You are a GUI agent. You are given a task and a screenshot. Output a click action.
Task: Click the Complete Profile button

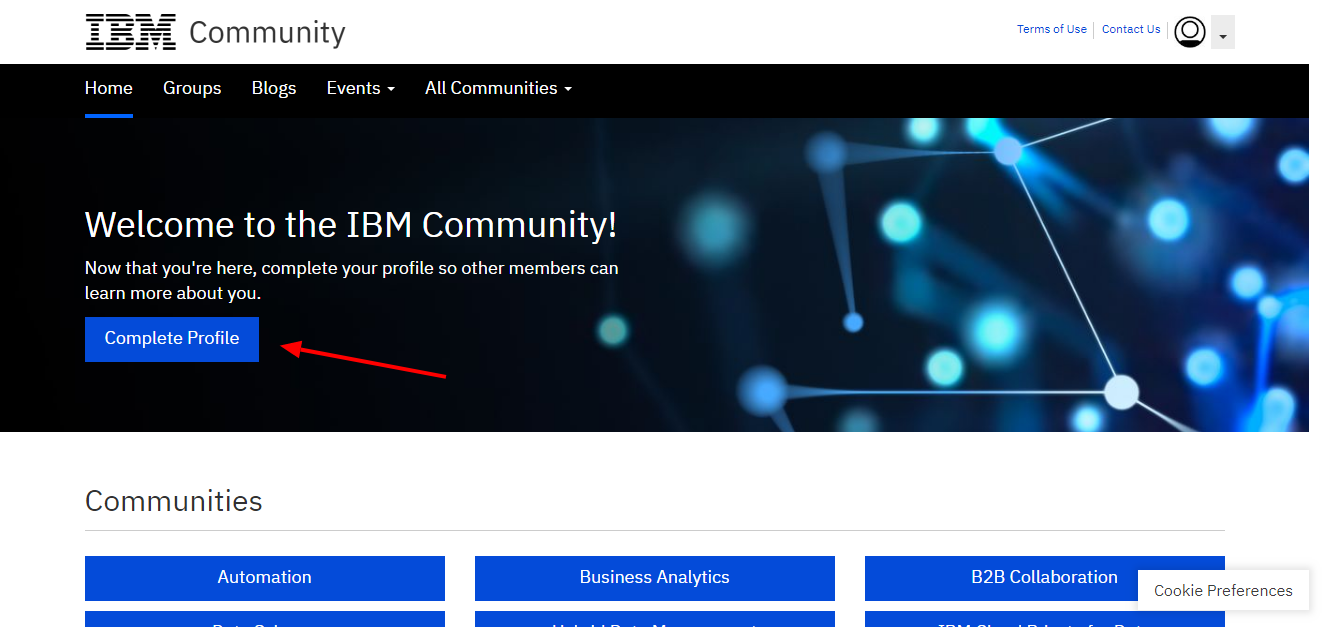click(172, 339)
